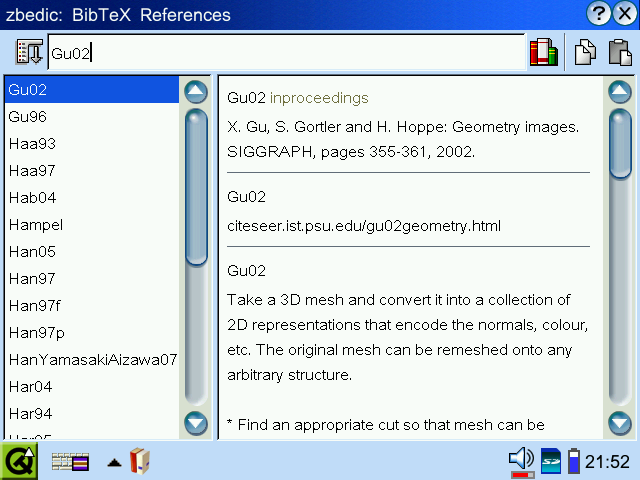This screenshot has height=480, width=640.
Task: Click the copy icon in toolbar
Action: tap(585, 53)
